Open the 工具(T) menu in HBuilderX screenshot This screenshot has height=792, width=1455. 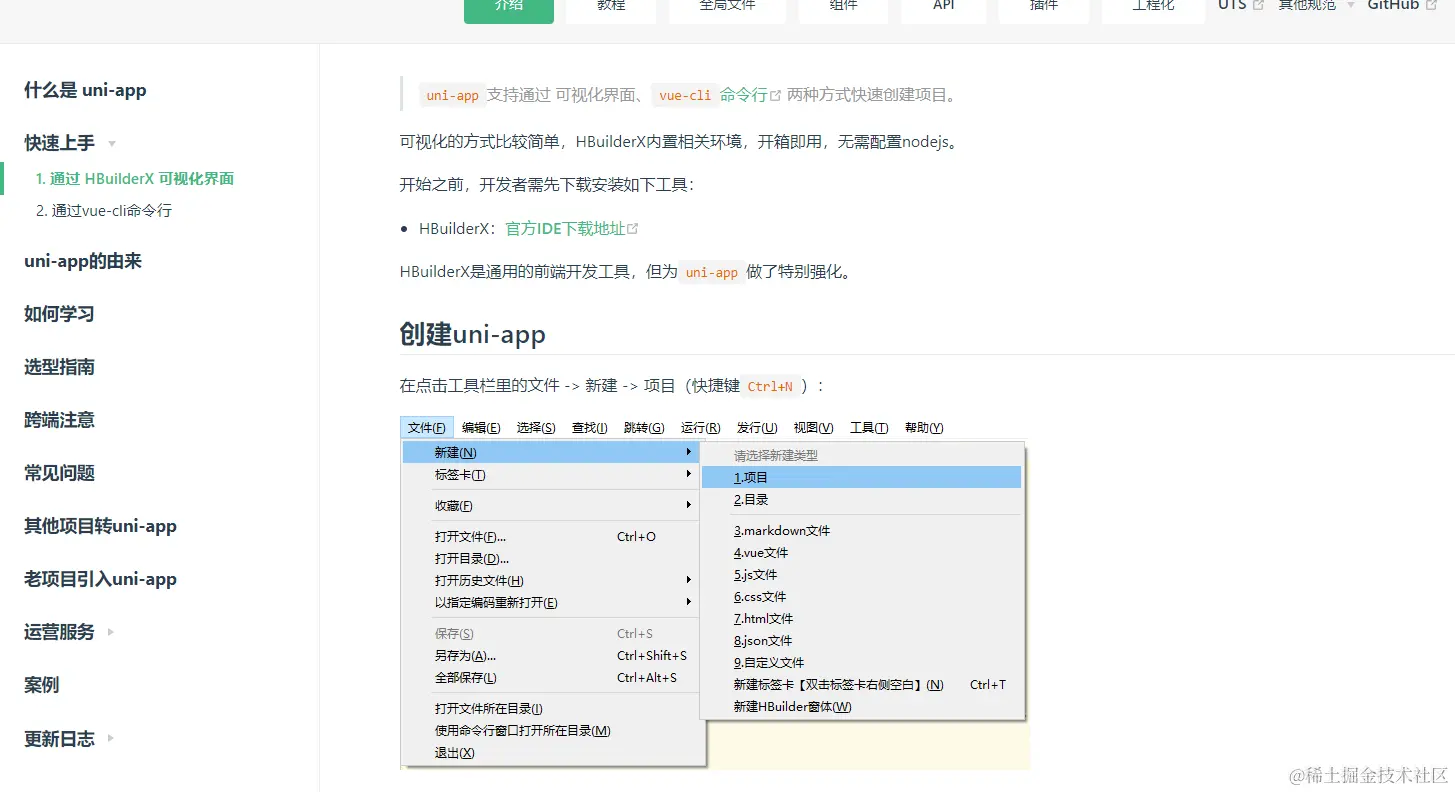[869, 428]
